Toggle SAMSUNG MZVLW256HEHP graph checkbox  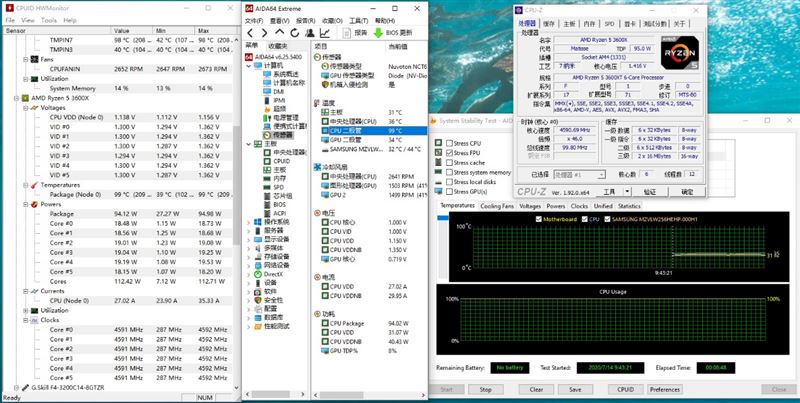click(607, 219)
